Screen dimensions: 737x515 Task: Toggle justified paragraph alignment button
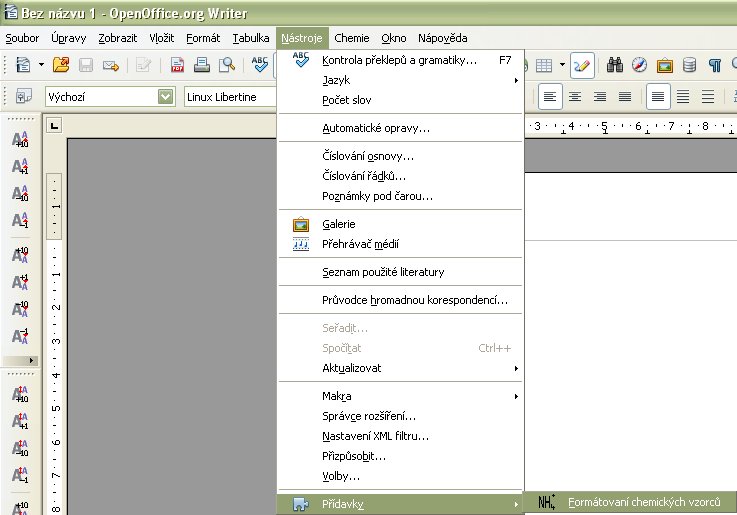click(x=625, y=97)
